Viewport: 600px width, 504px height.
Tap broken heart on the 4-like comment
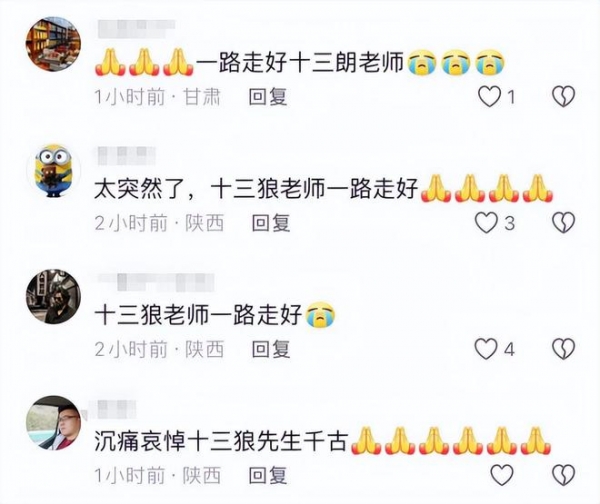click(x=564, y=349)
